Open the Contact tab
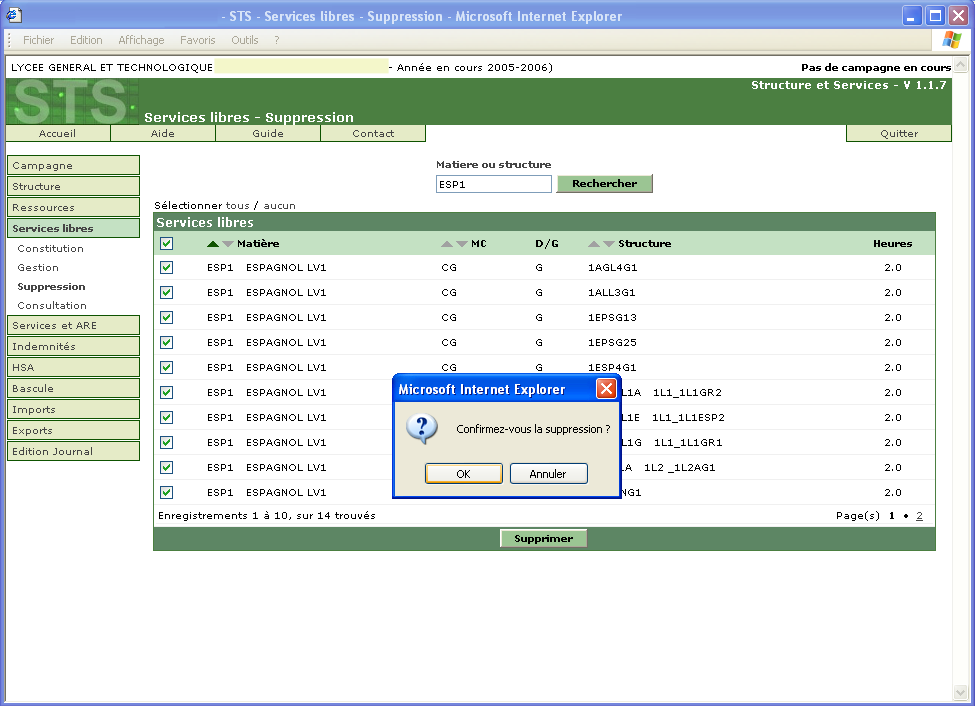Image resolution: width=975 pixels, height=706 pixels. point(373,133)
